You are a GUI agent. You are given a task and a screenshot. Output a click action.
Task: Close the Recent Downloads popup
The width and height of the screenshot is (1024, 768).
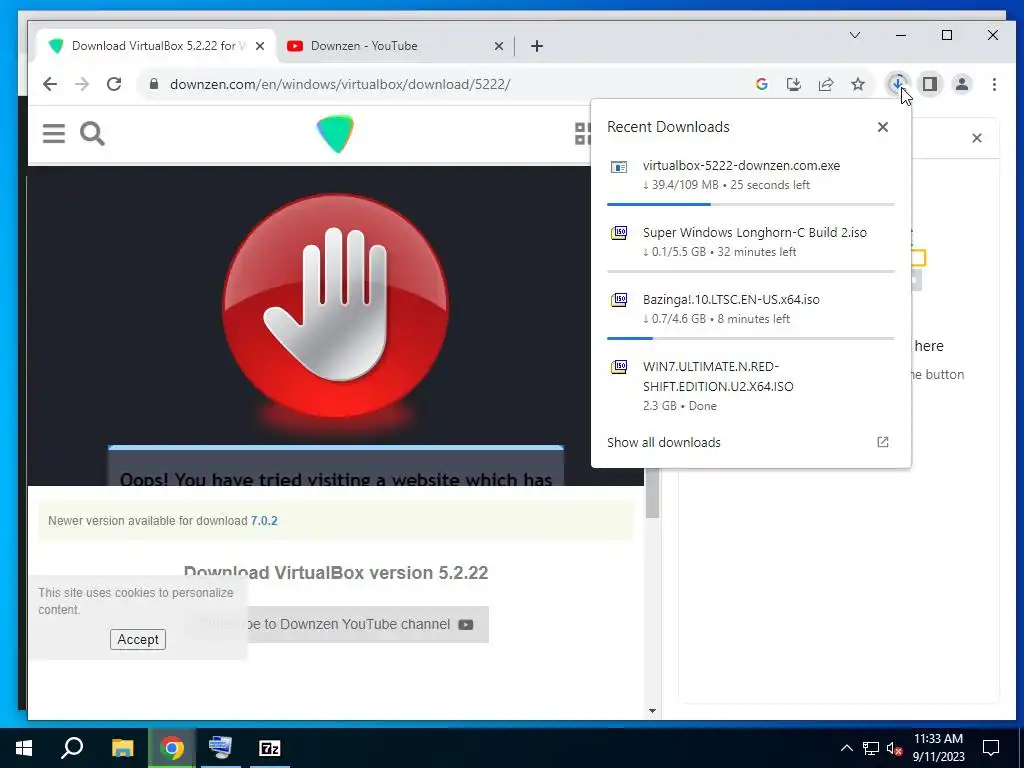[883, 127]
